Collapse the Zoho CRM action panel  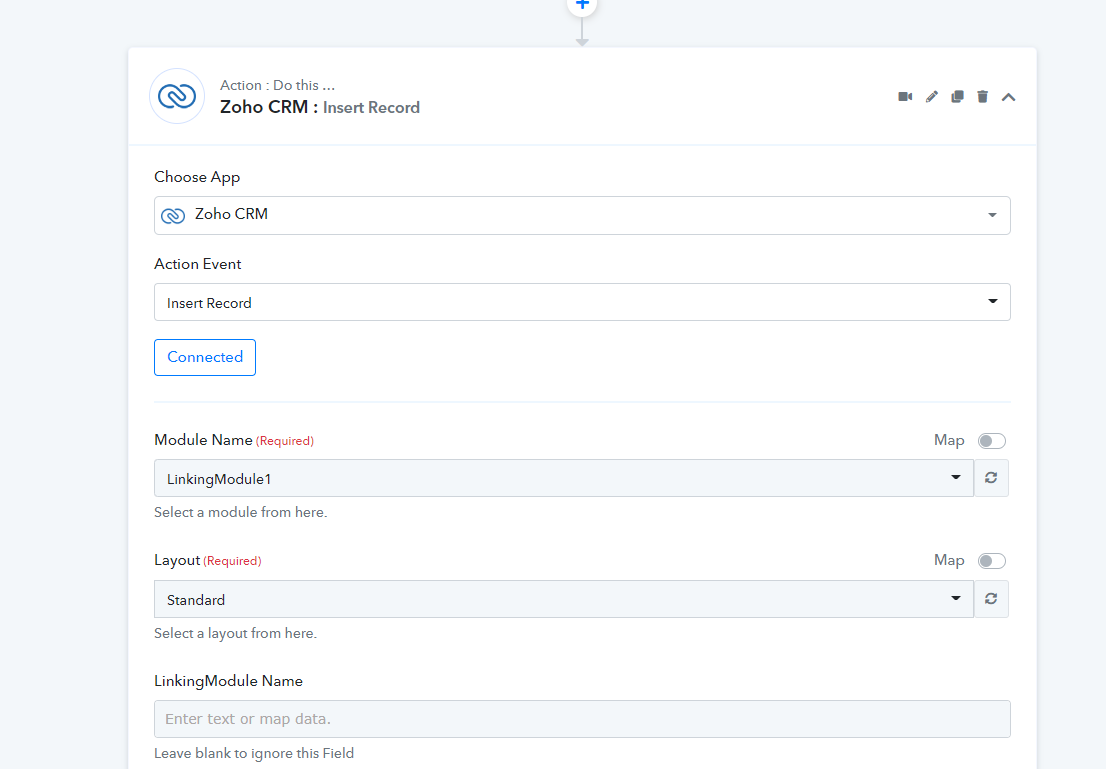1009,97
